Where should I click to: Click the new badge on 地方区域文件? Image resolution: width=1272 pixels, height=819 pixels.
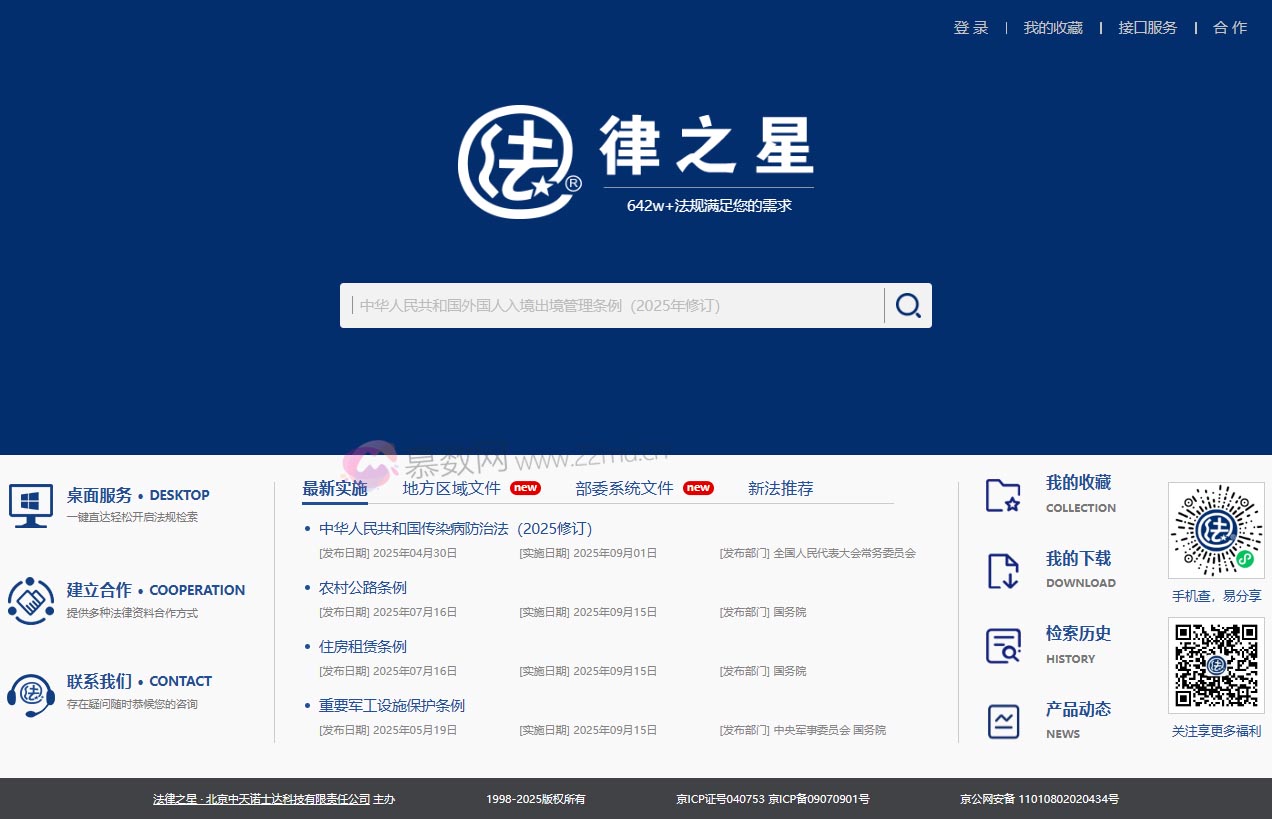point(526,488)
